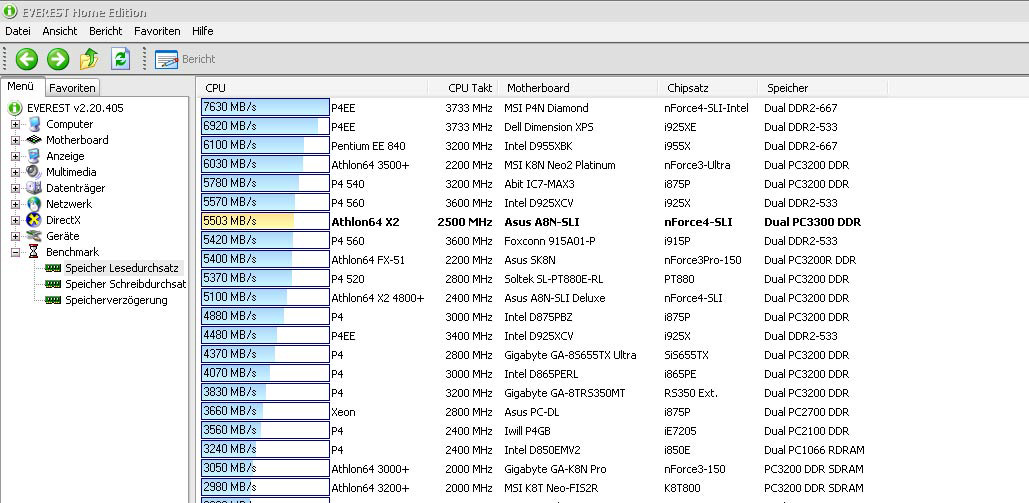Go back with the green left arrow
The width and height of the screenshot is (1029, 503).
click(x=26, y=59)
